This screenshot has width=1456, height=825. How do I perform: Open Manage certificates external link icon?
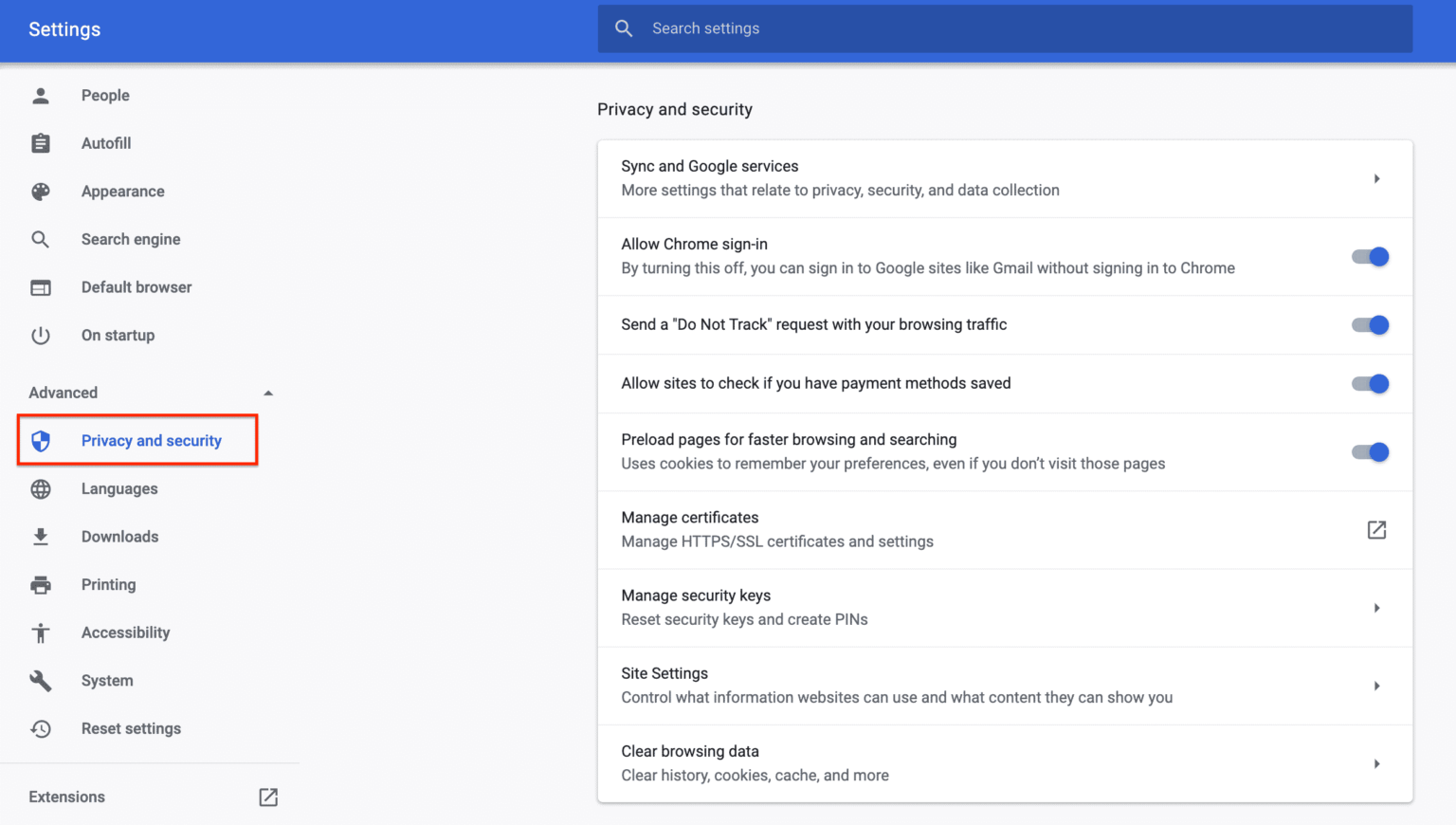point(1376,530)
